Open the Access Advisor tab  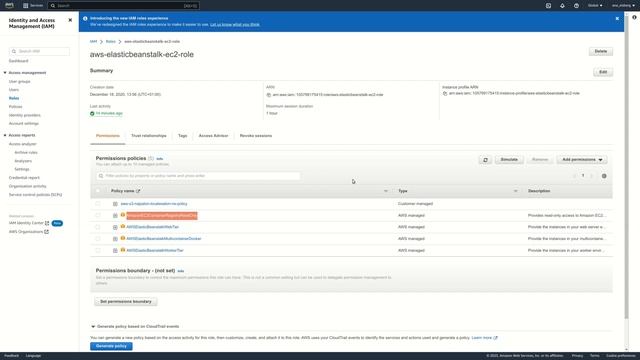[213, 136]
